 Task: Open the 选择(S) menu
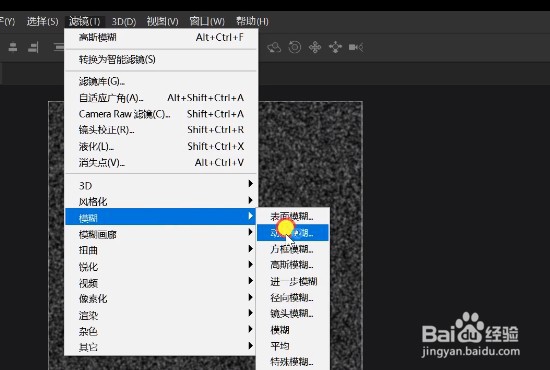tap(42, 21)
